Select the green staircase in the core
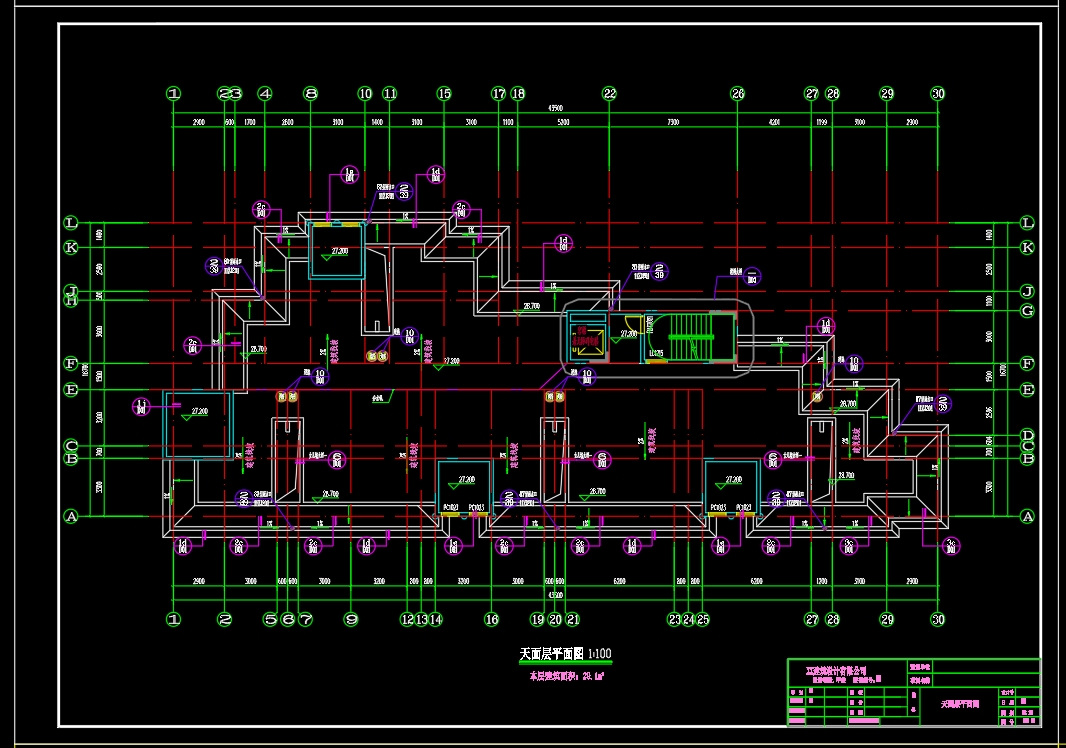This screenshot has height=748, width=1066. point(691,337)
